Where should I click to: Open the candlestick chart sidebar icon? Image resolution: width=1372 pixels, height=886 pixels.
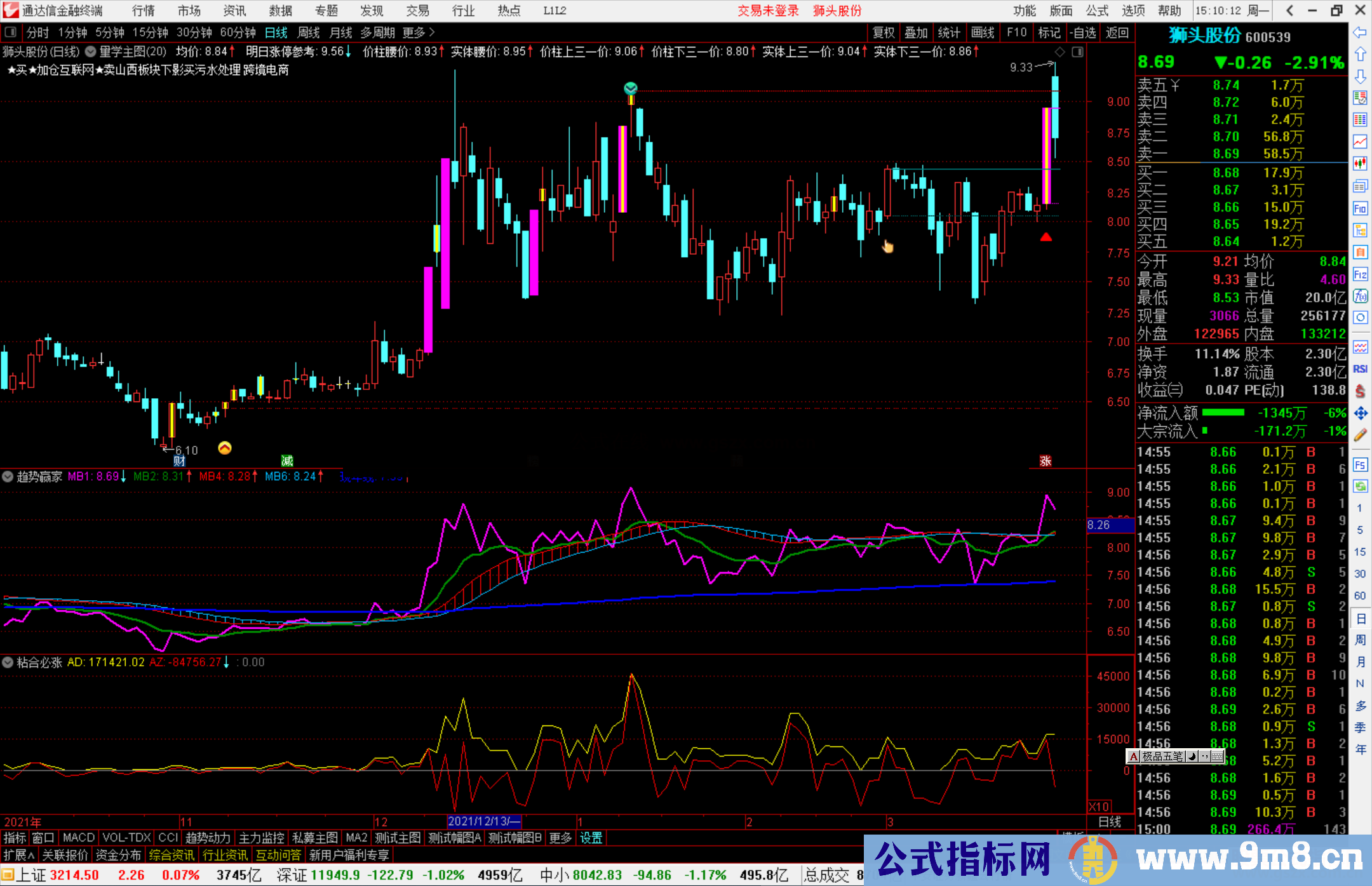point(1360,164)
